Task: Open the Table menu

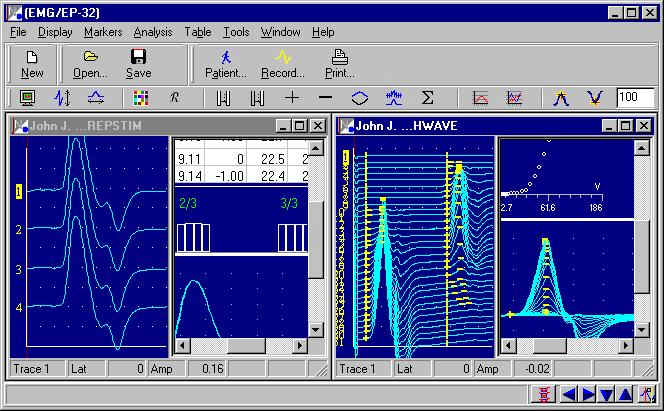Action: point(198,32)
